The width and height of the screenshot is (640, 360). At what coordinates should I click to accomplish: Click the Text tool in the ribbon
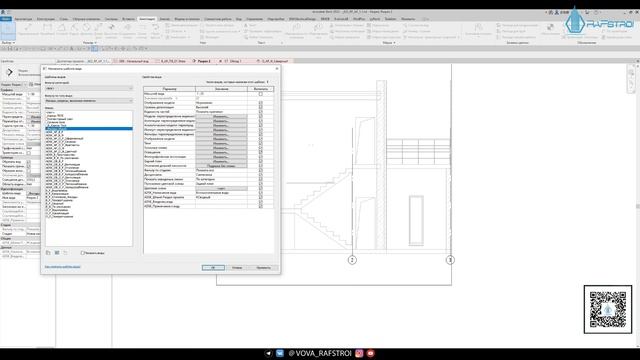250,25
